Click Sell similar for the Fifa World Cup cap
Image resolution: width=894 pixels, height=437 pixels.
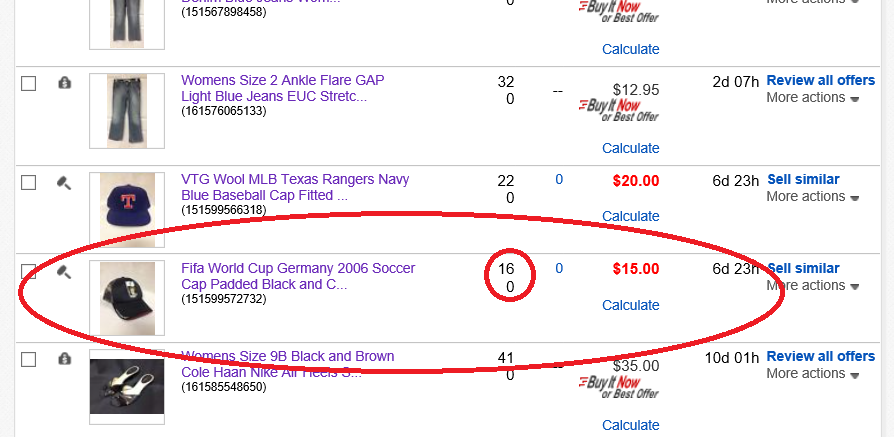pos(803,268)
